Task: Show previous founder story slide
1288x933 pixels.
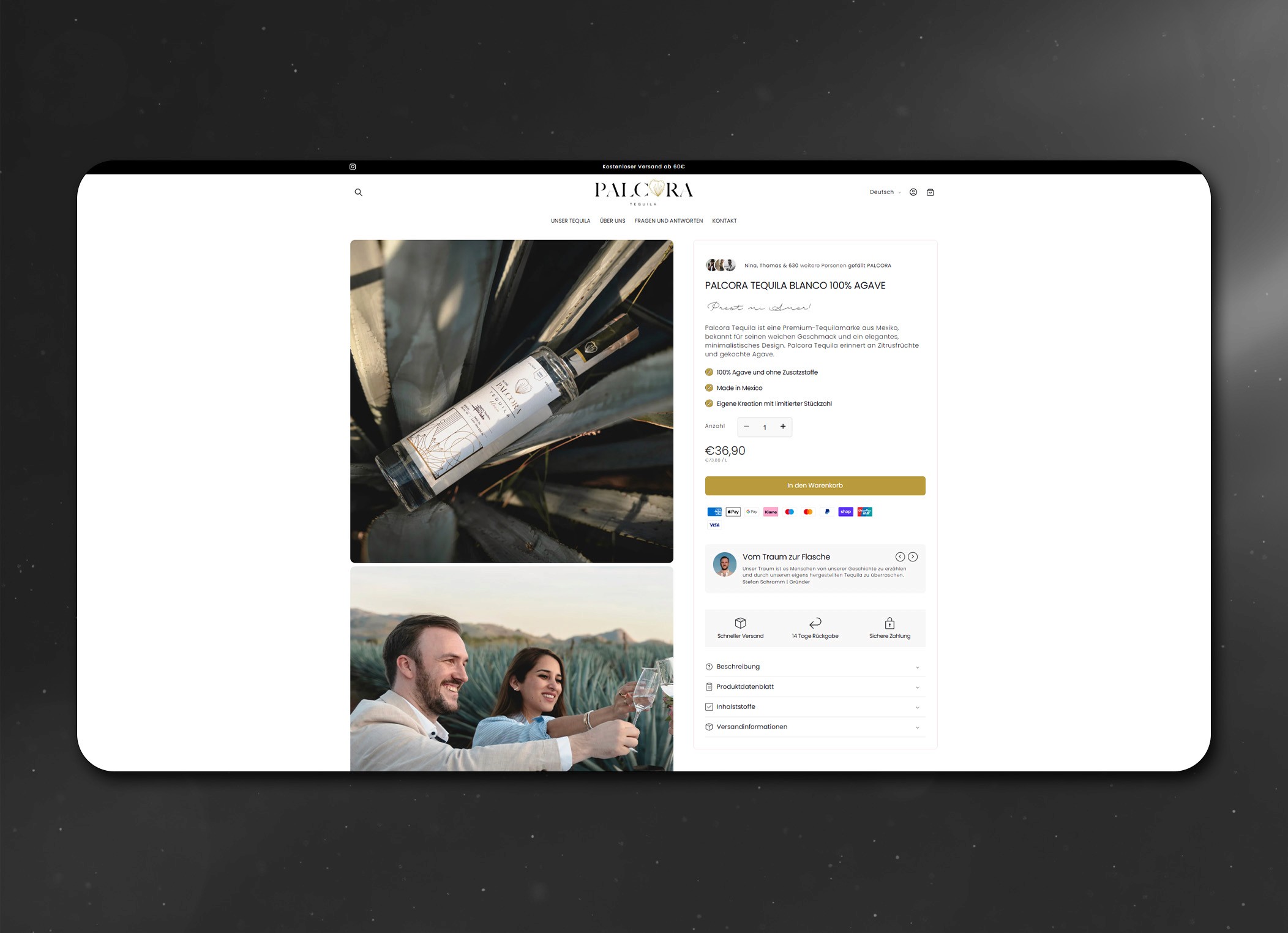Action: (x=900, y=556)
